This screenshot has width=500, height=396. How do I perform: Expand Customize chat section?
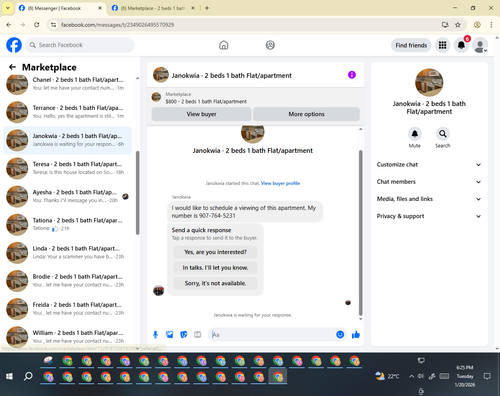(x=429, y=165)
